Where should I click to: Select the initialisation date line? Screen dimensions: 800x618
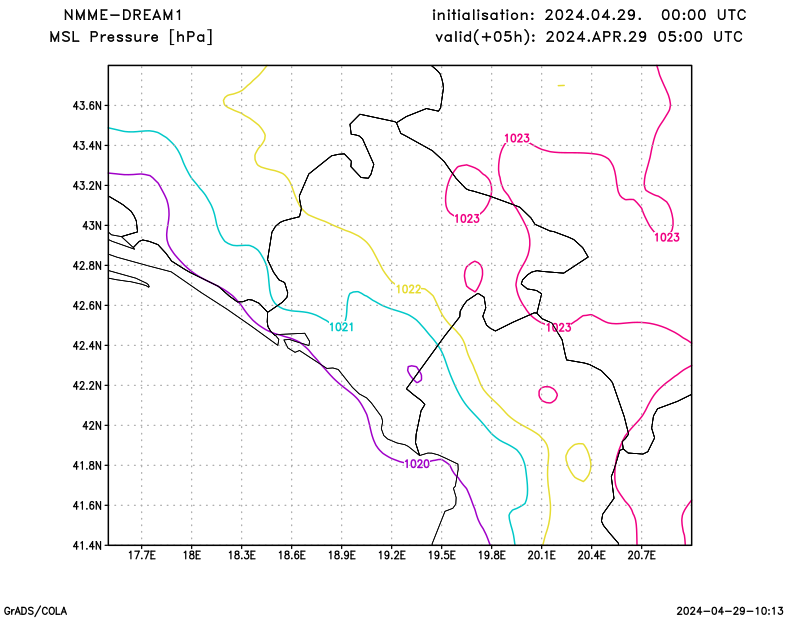point(589,15)
